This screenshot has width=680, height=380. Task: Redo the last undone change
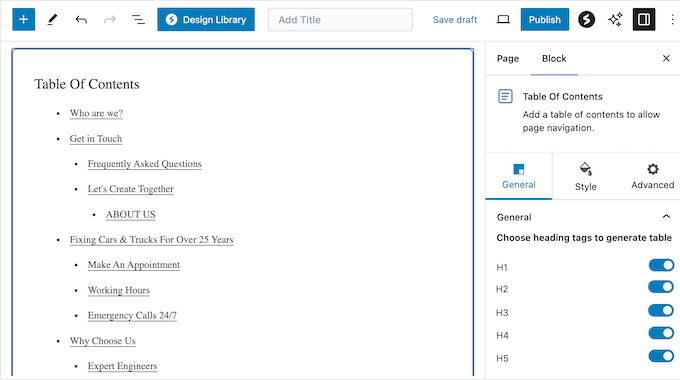(x=110, y=20)
